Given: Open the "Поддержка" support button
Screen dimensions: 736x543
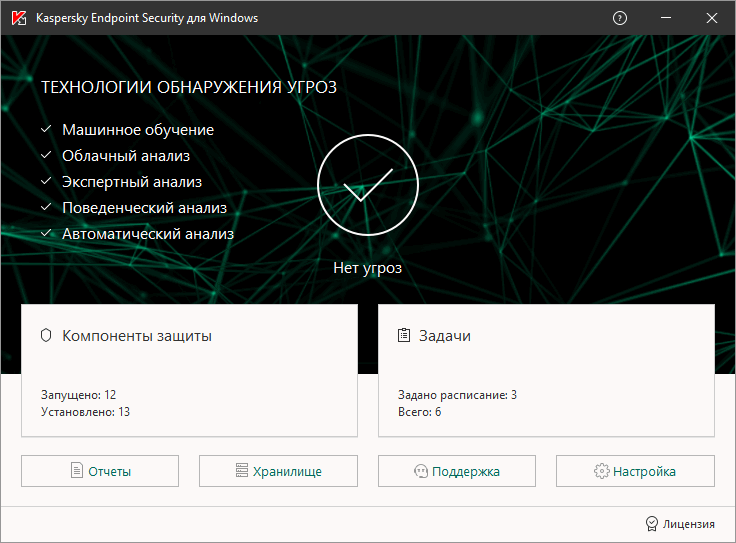Looking at the screenshot, I should pos(457,471).
